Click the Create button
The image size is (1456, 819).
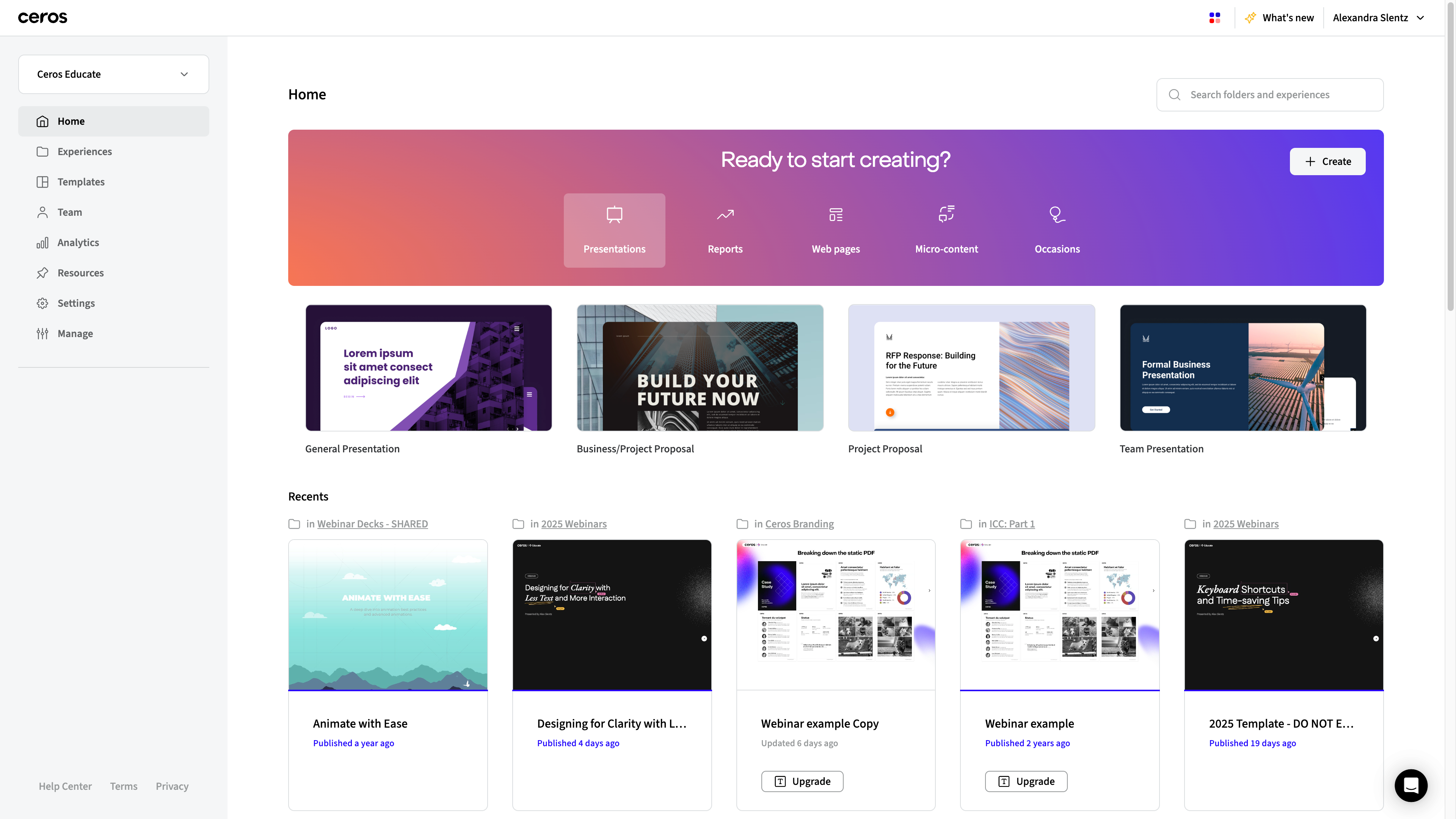[1328, 162]
